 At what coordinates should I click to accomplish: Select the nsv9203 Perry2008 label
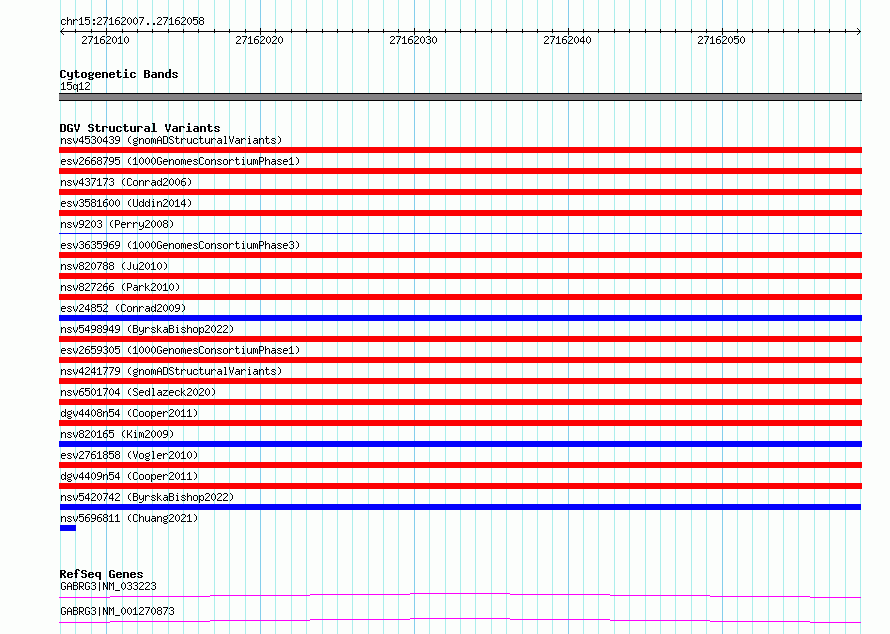click(x=117, y=224)
